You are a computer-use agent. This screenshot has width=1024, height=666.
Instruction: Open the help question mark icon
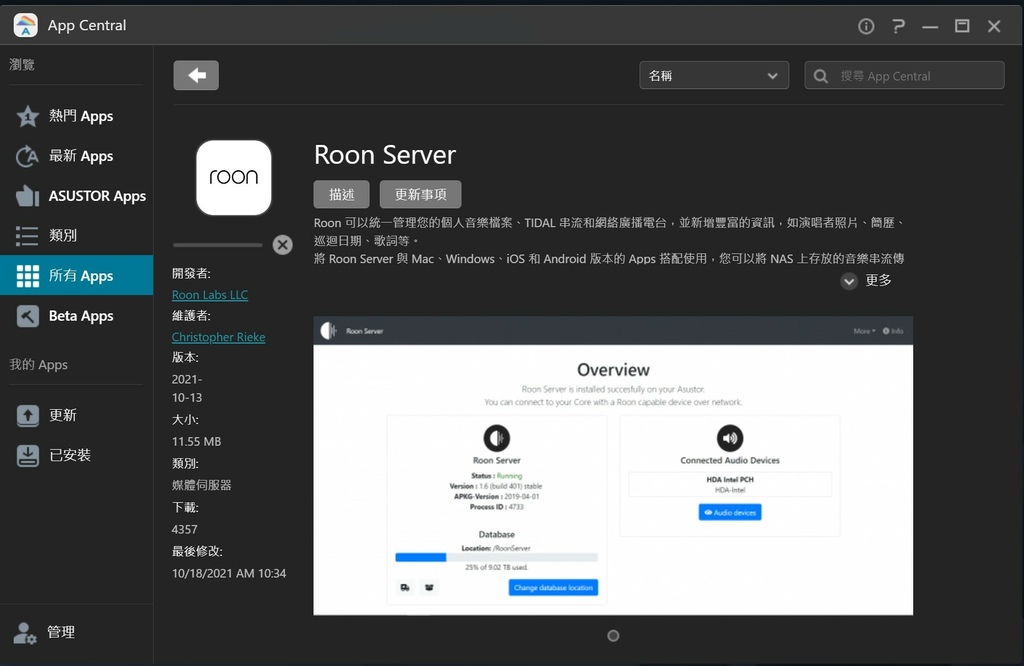(899, 26)
